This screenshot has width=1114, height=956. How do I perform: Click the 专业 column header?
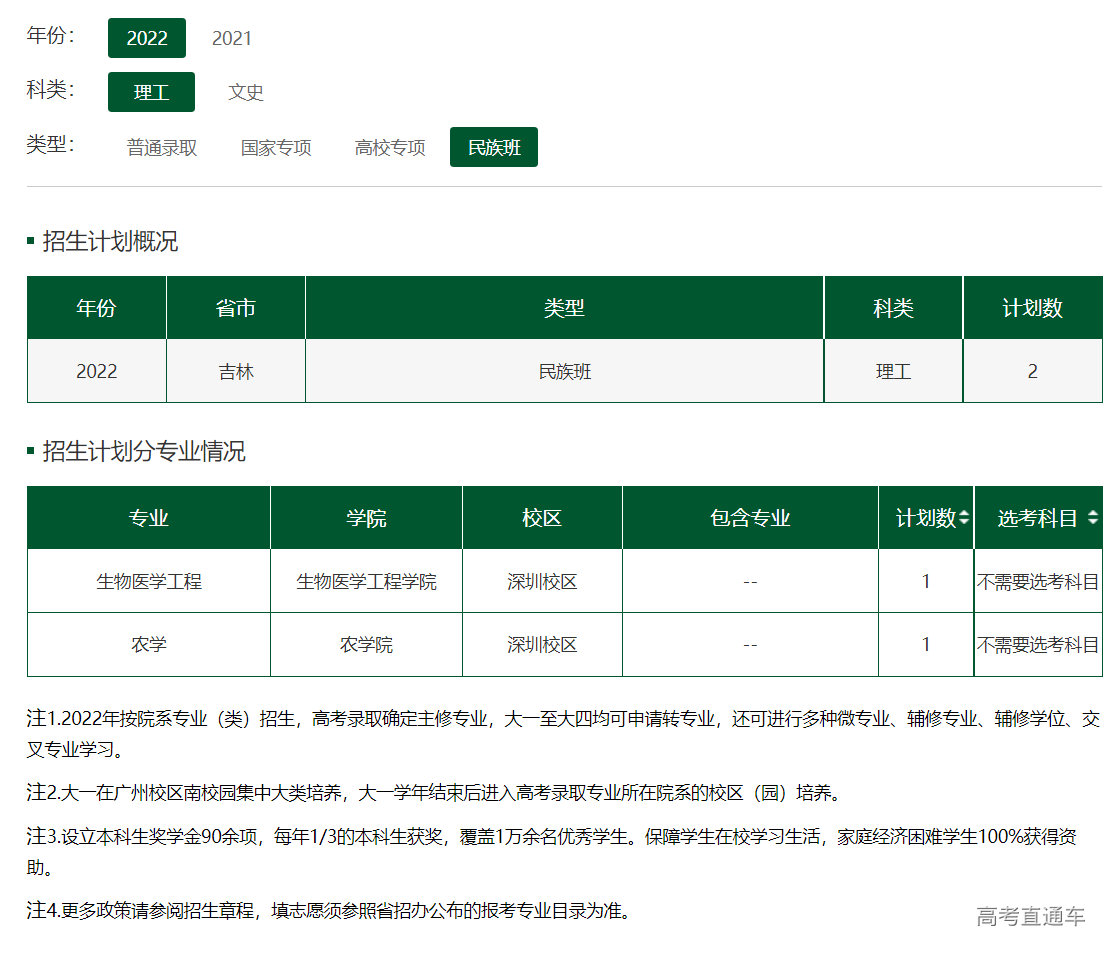(148, 518)
